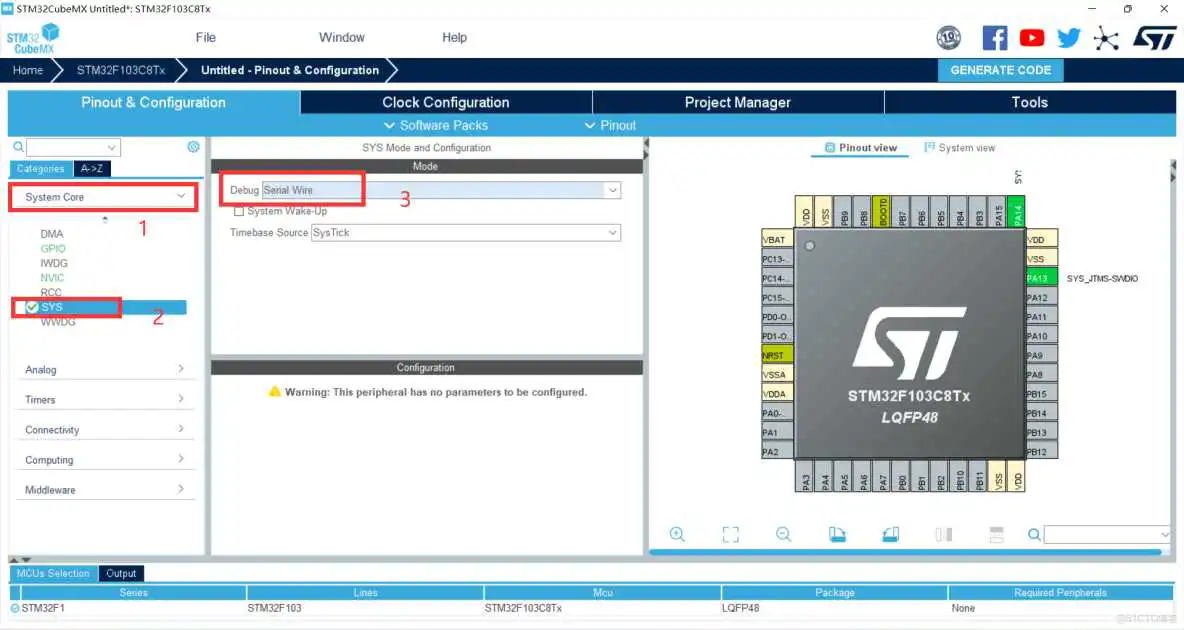The image size is (1184, 630).
Task: Zoom out on the pinout view
Action: [x=783, y=534]
